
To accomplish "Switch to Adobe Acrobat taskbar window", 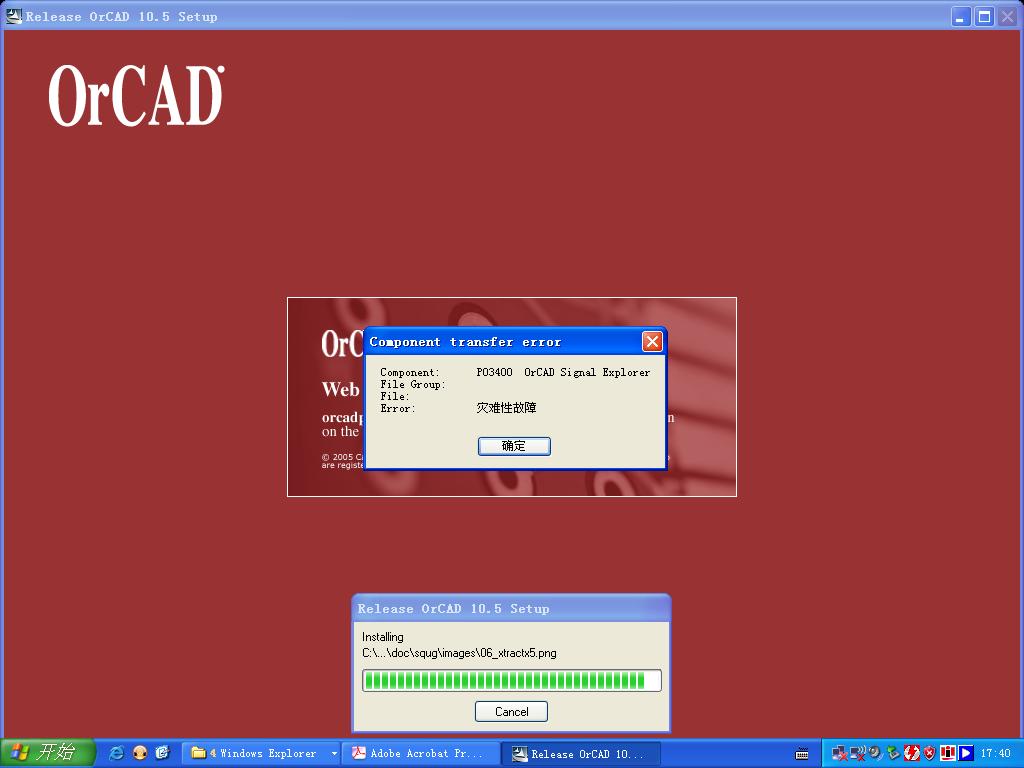I will 423,753.
